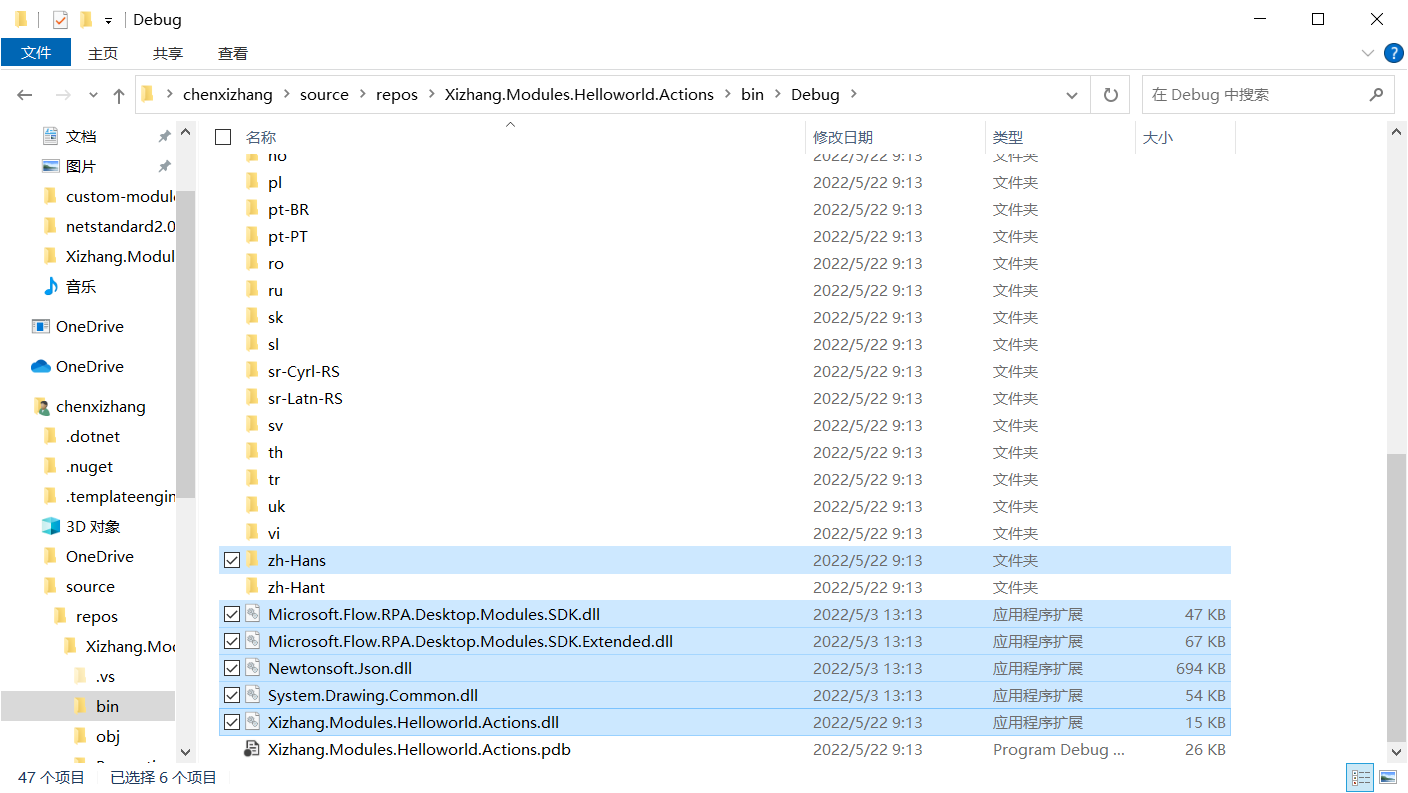Click the Forward navigation arrow
Screen dimensions: 1408x793
63,95
